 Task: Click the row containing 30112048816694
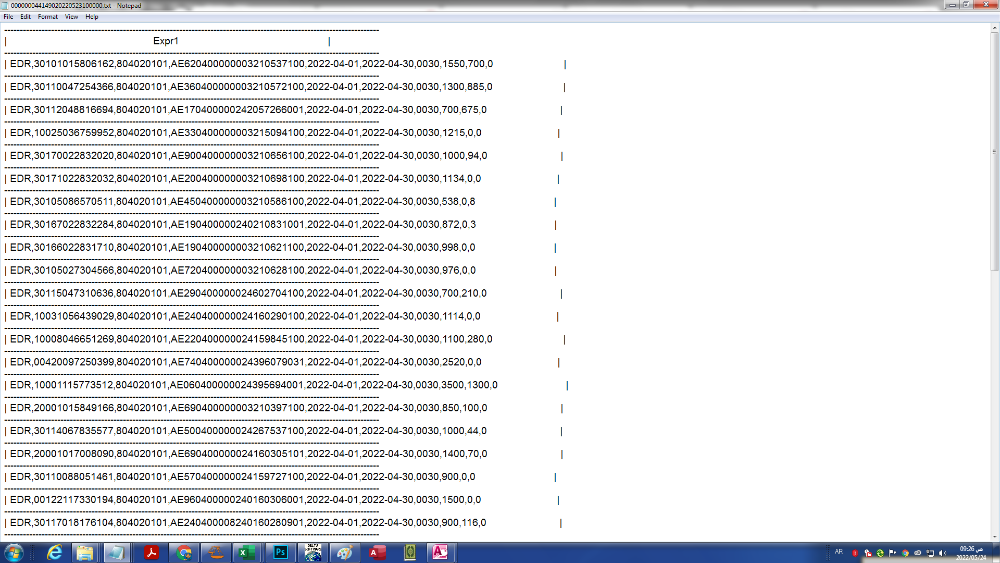pyautogui.click(x=248, y=110)
